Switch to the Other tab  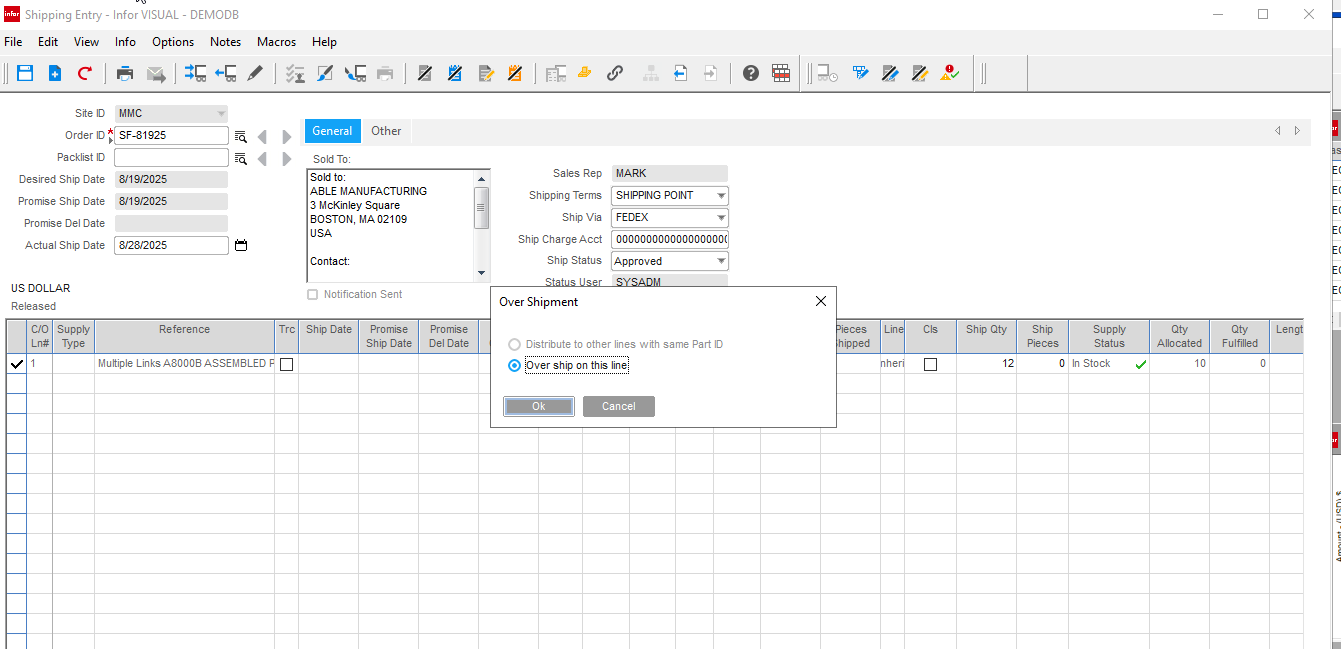(386, 131)
